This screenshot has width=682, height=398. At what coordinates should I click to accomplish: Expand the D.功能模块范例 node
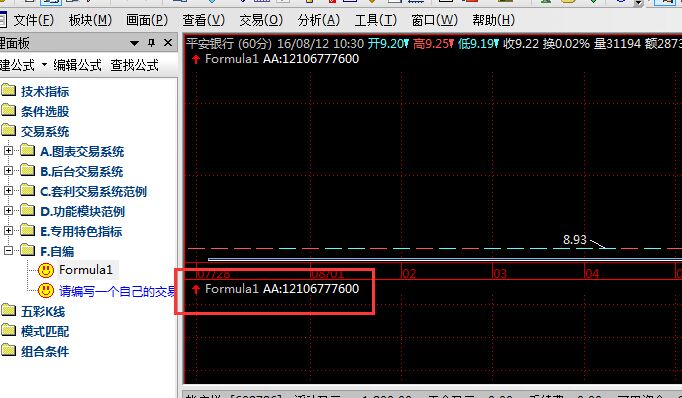click(8, 211)
